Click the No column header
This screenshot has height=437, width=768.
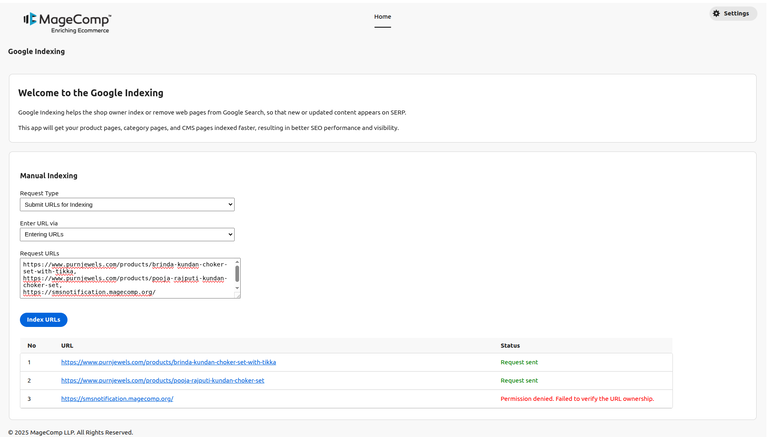click(32, 345)
